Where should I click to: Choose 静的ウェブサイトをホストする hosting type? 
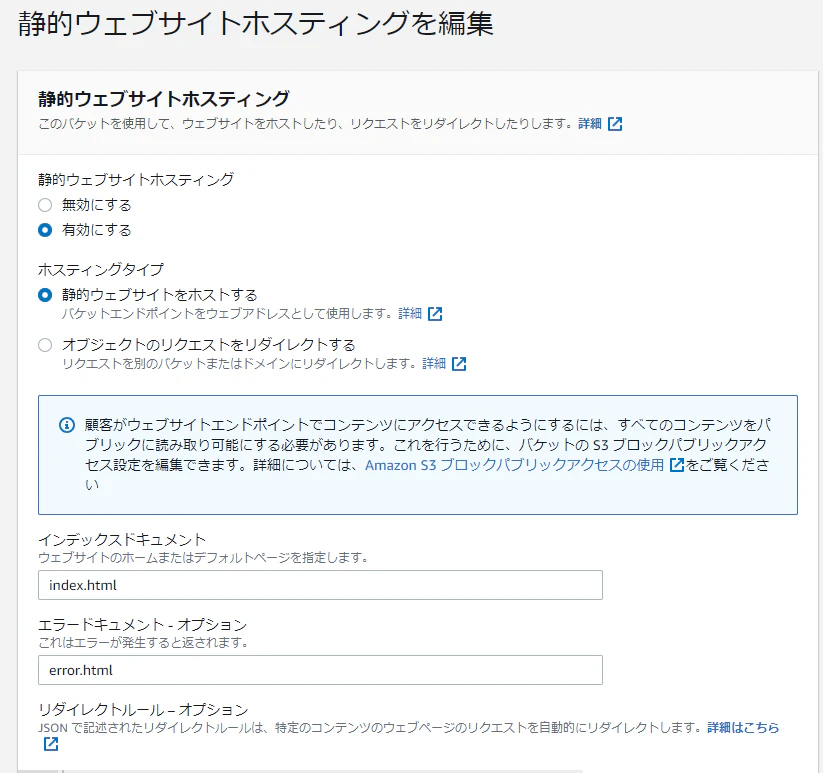44,295
